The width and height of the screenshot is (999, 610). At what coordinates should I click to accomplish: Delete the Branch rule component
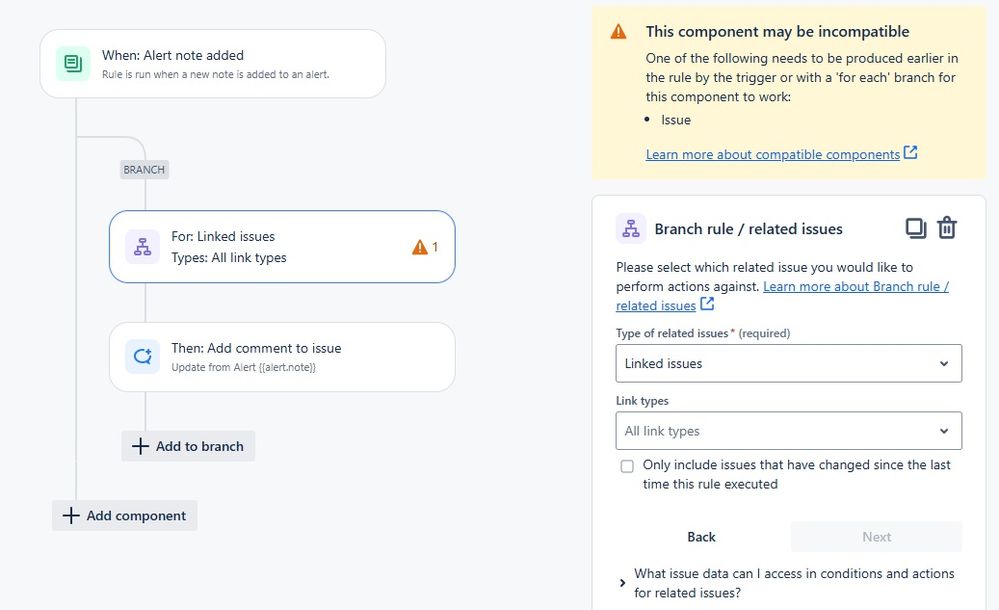coord(947,228)
